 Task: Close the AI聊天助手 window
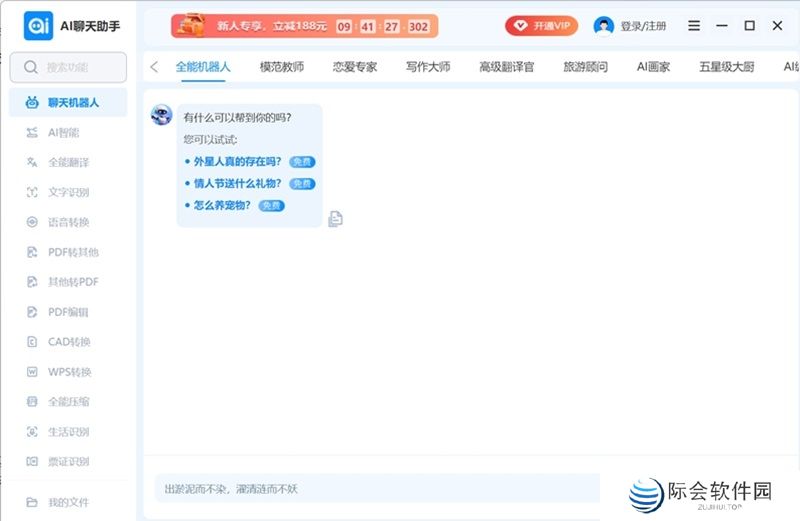point(777,26)
